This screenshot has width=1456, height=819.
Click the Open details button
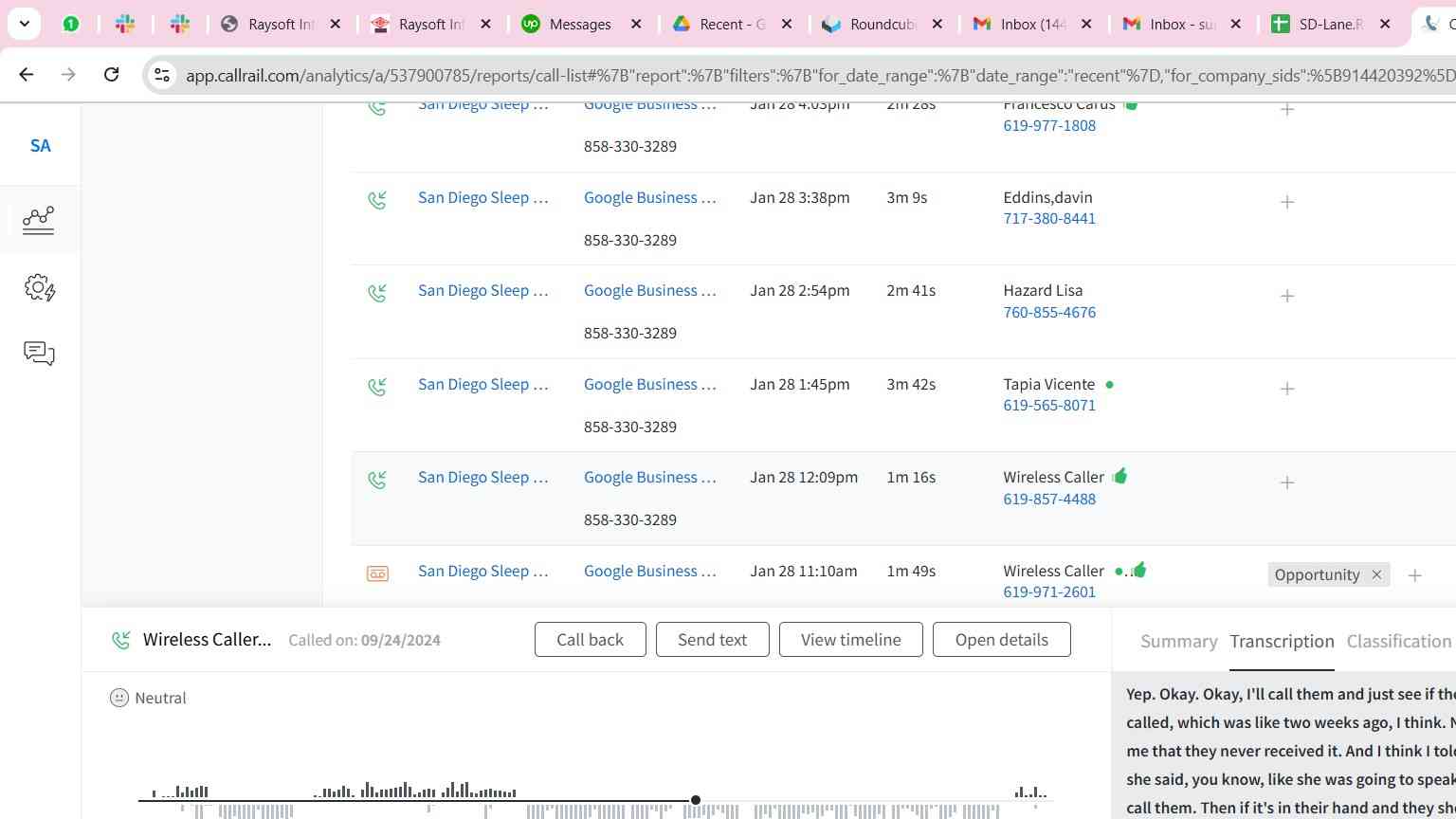1002,640
